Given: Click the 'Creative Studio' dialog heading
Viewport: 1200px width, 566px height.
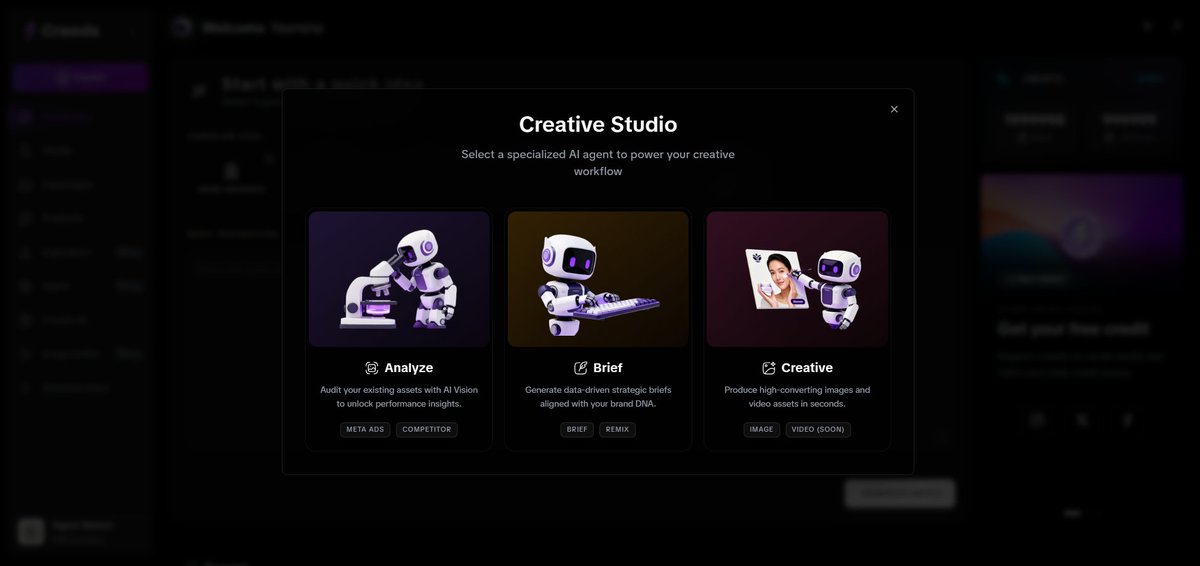Looking at the screenshot, I should coord(598,125).
